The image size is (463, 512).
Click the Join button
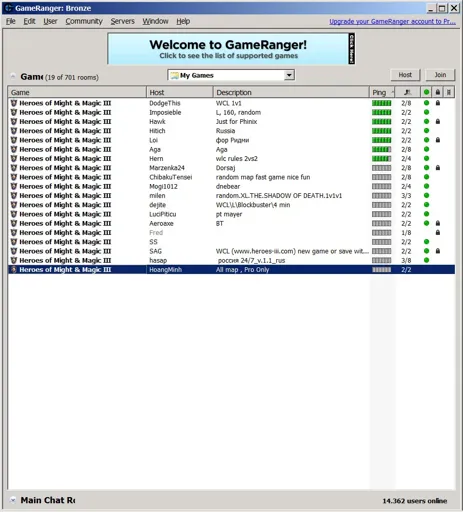pos(440,75)
